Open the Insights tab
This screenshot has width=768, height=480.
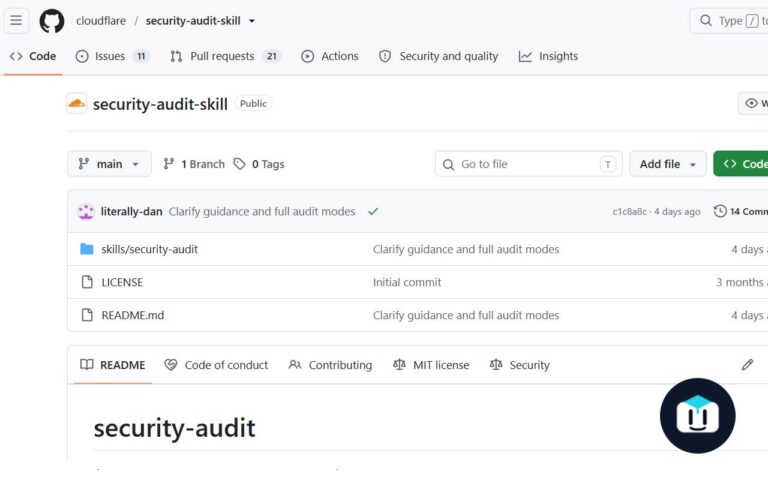pos(548,56)
